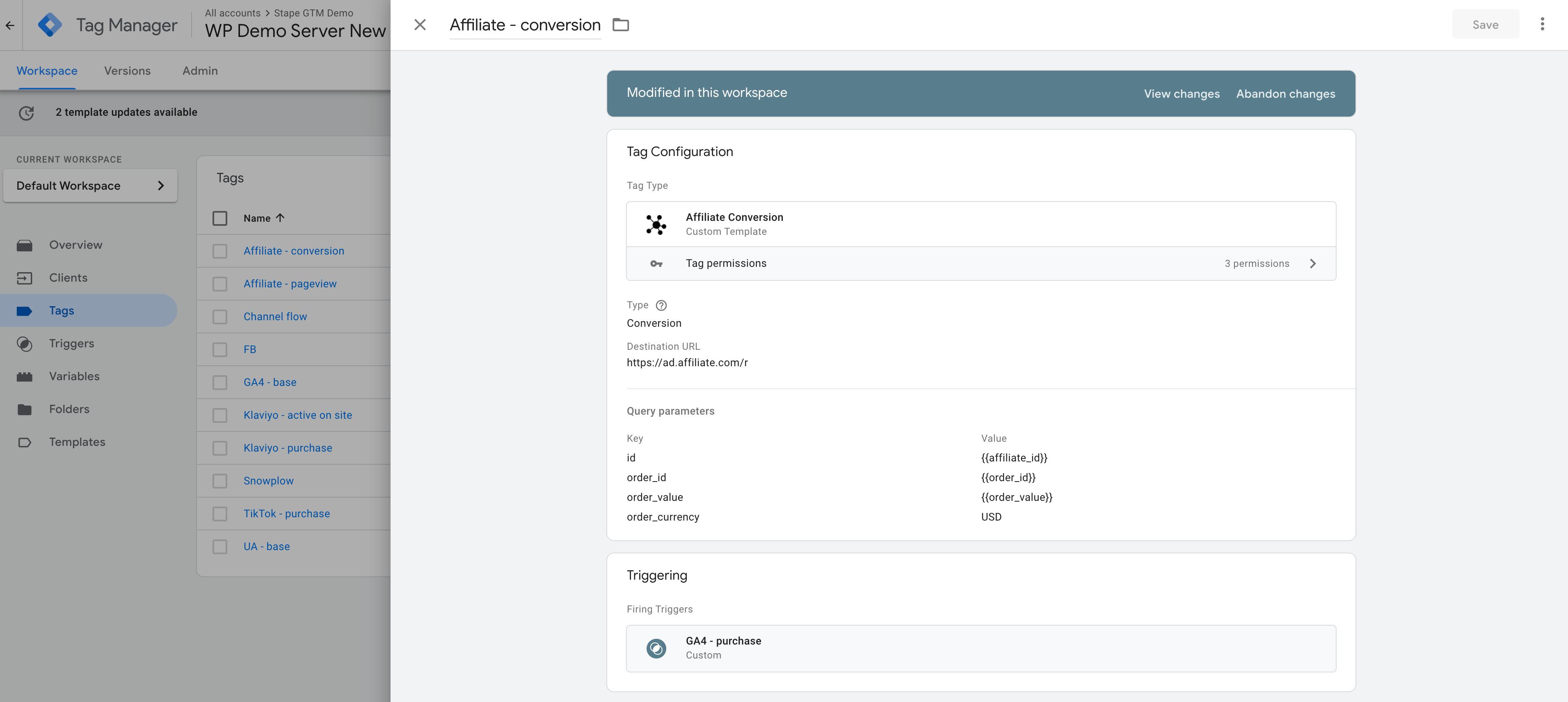
Task: Open the Klaviyo - purchase tag
Action: pyautogui.click(x=288, y=448)
